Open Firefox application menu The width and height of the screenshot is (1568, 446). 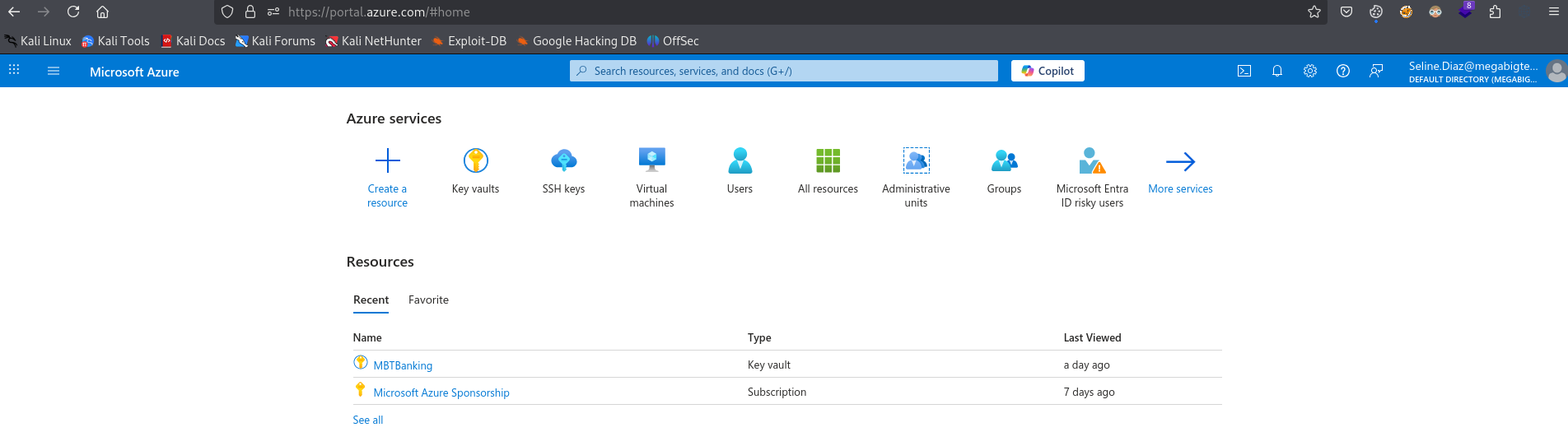[1553, 12]
